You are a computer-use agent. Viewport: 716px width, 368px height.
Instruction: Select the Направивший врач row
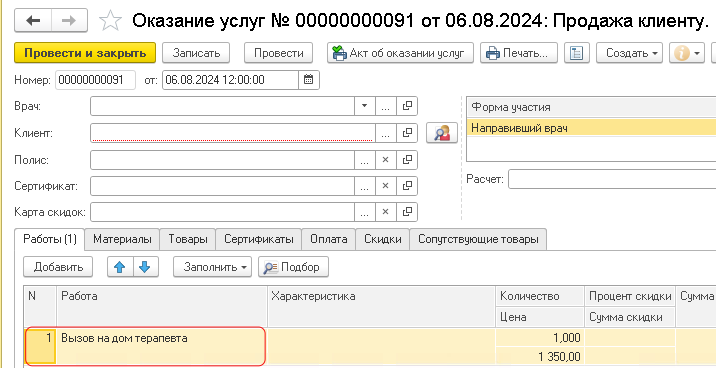click(591, 128)
